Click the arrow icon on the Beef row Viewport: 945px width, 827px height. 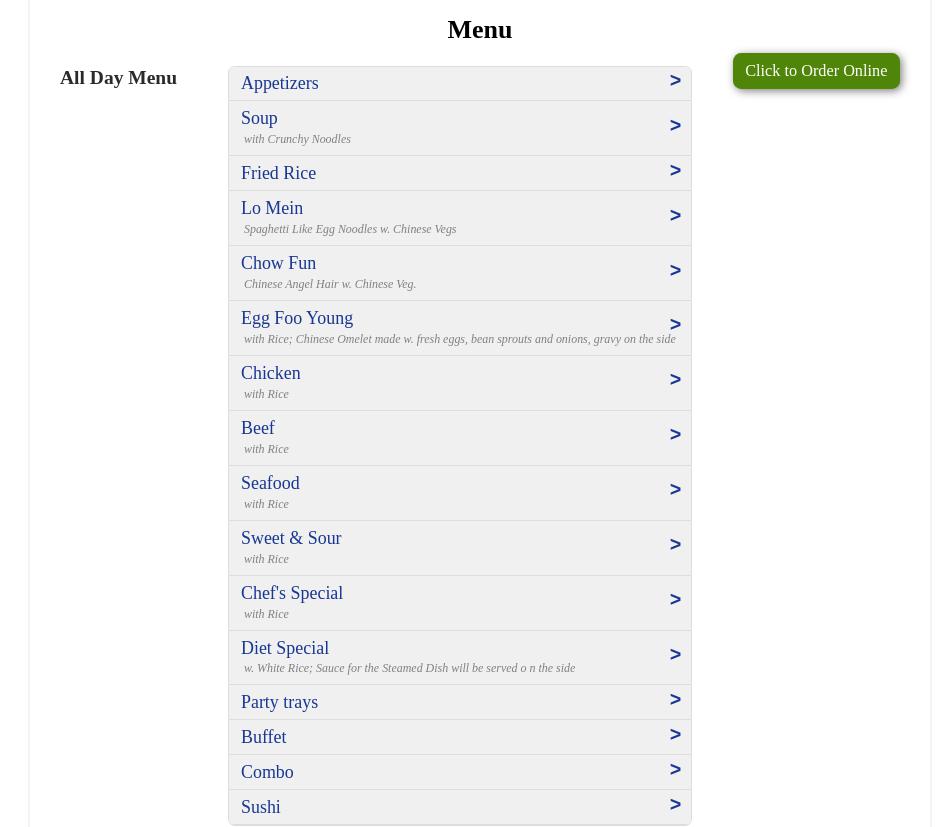tap(675, 435)
